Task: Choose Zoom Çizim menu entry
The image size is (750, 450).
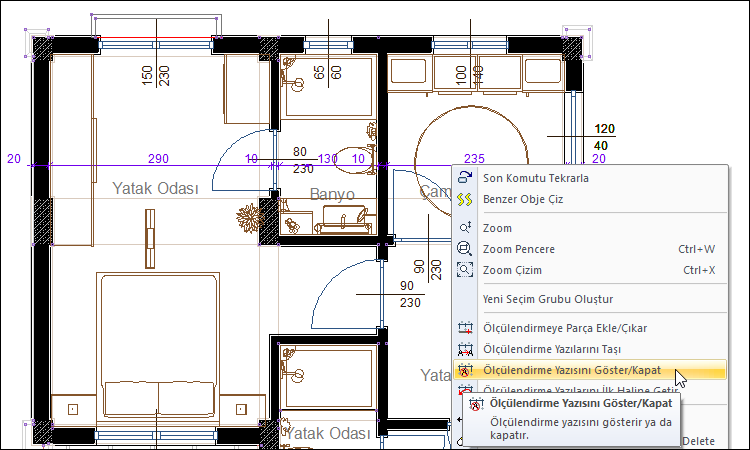Action: [590, 270]
